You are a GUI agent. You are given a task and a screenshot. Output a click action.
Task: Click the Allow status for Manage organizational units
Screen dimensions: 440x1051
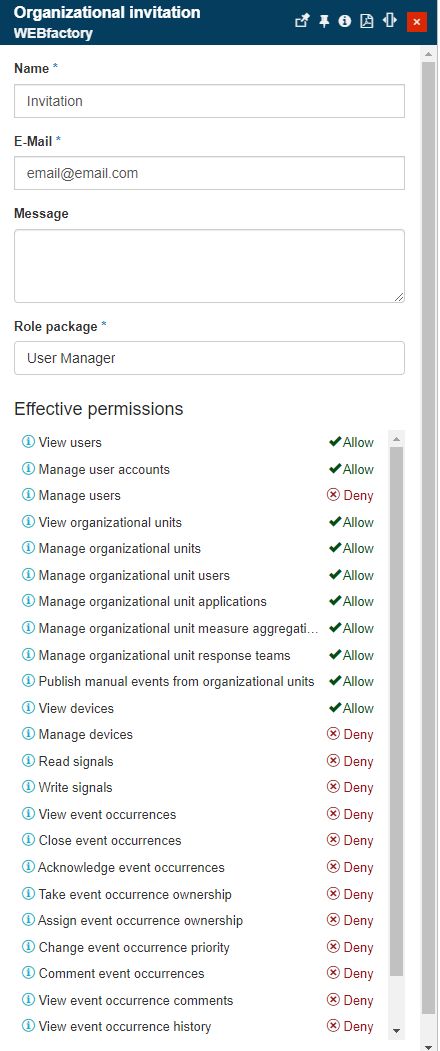pyautogui.click(x=351, y=548)
